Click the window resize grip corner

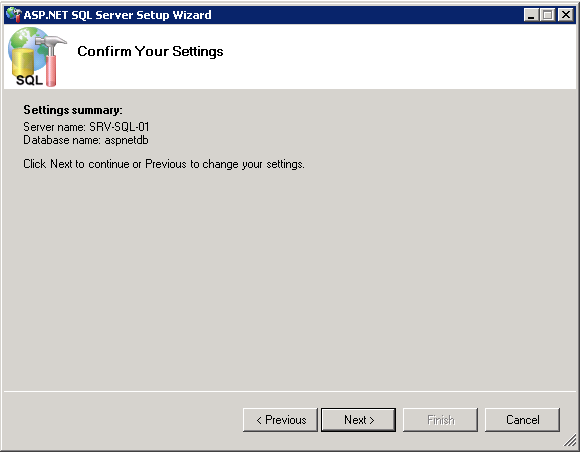click(x=571, y=442)
